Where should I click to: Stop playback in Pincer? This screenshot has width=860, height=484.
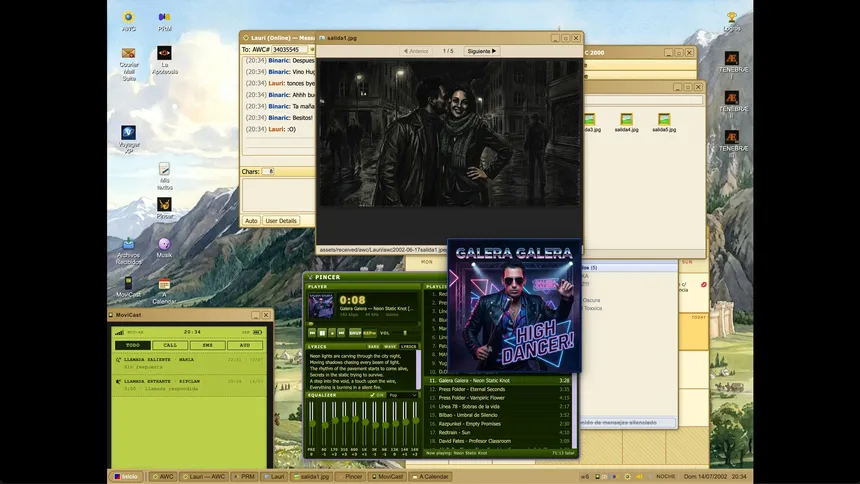(x=332, y=333)
